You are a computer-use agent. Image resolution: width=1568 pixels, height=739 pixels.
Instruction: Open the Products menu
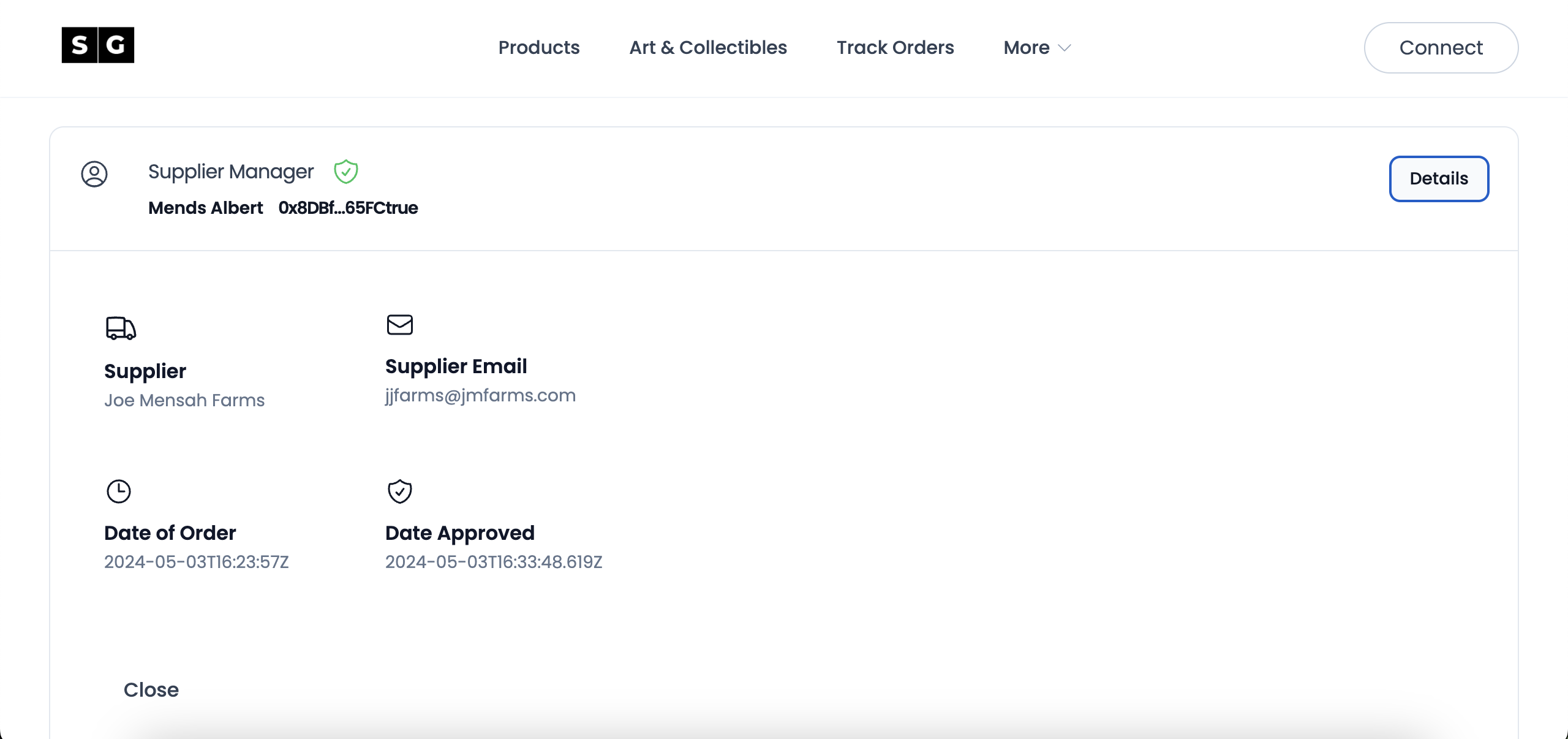click(x=539, y=48)
